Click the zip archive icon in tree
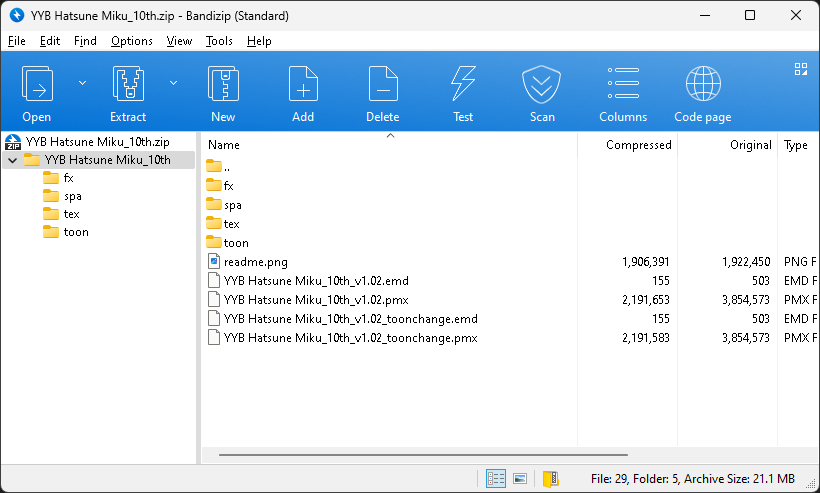The image size is (820, 493). point(13,142)
